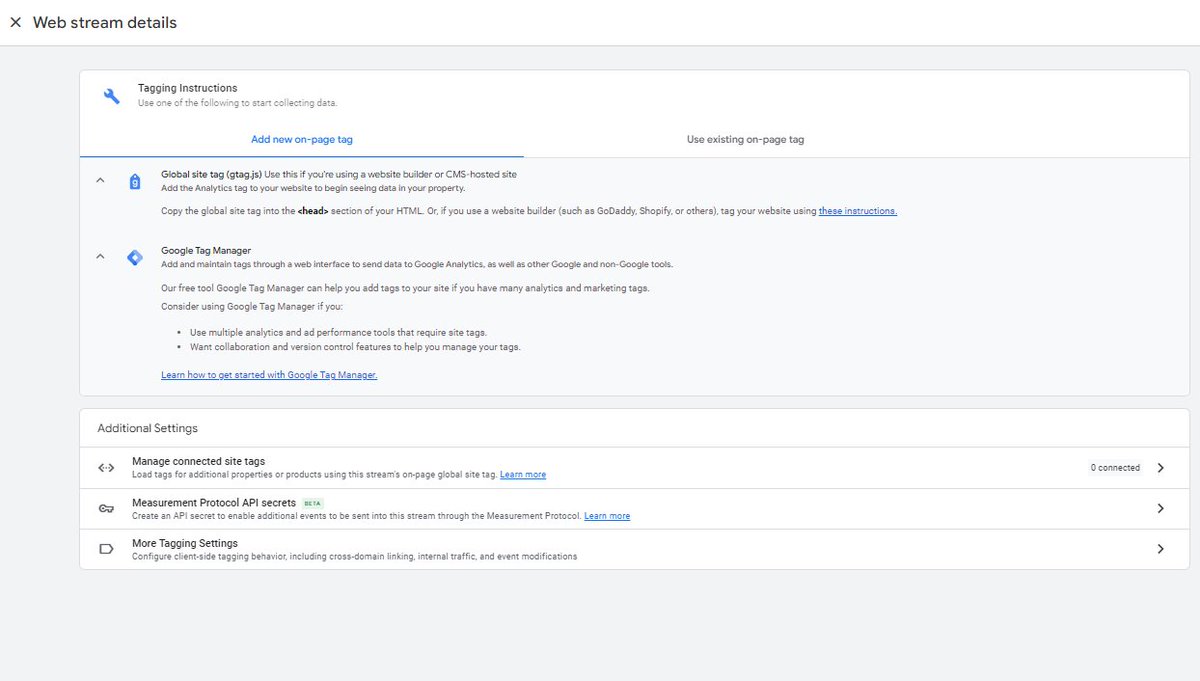This screenshot has height=681, width=1200.
Task: Click the 'Web stream details' title
Action: [x=105, y=22]
